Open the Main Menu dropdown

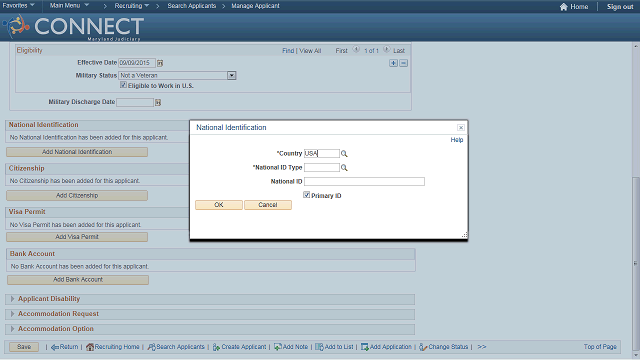click(69, 6)
